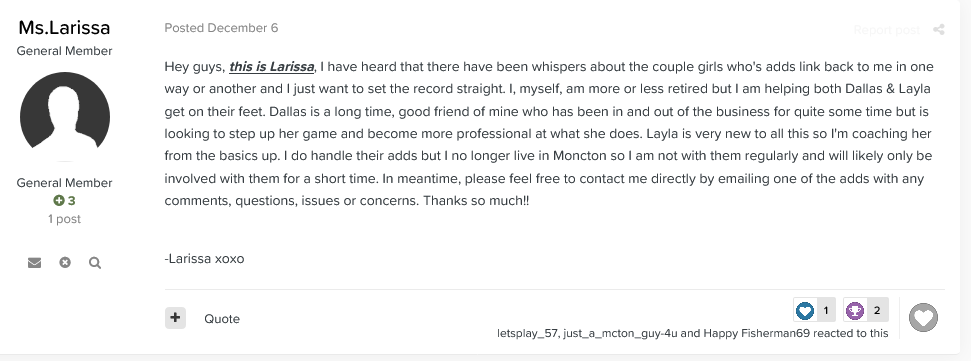Click the blue heart Like reaction icon
The height and width of the screenshot is (361, 971).
point(804,310)
